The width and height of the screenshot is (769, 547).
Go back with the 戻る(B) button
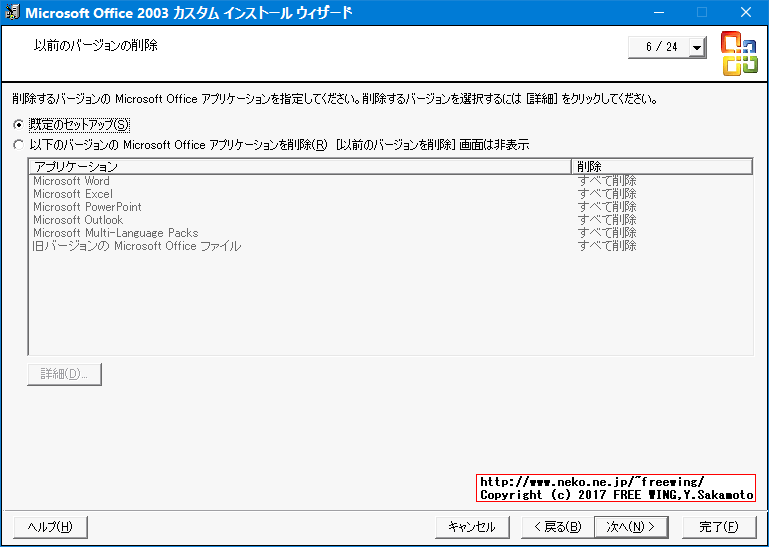[558, 527]
